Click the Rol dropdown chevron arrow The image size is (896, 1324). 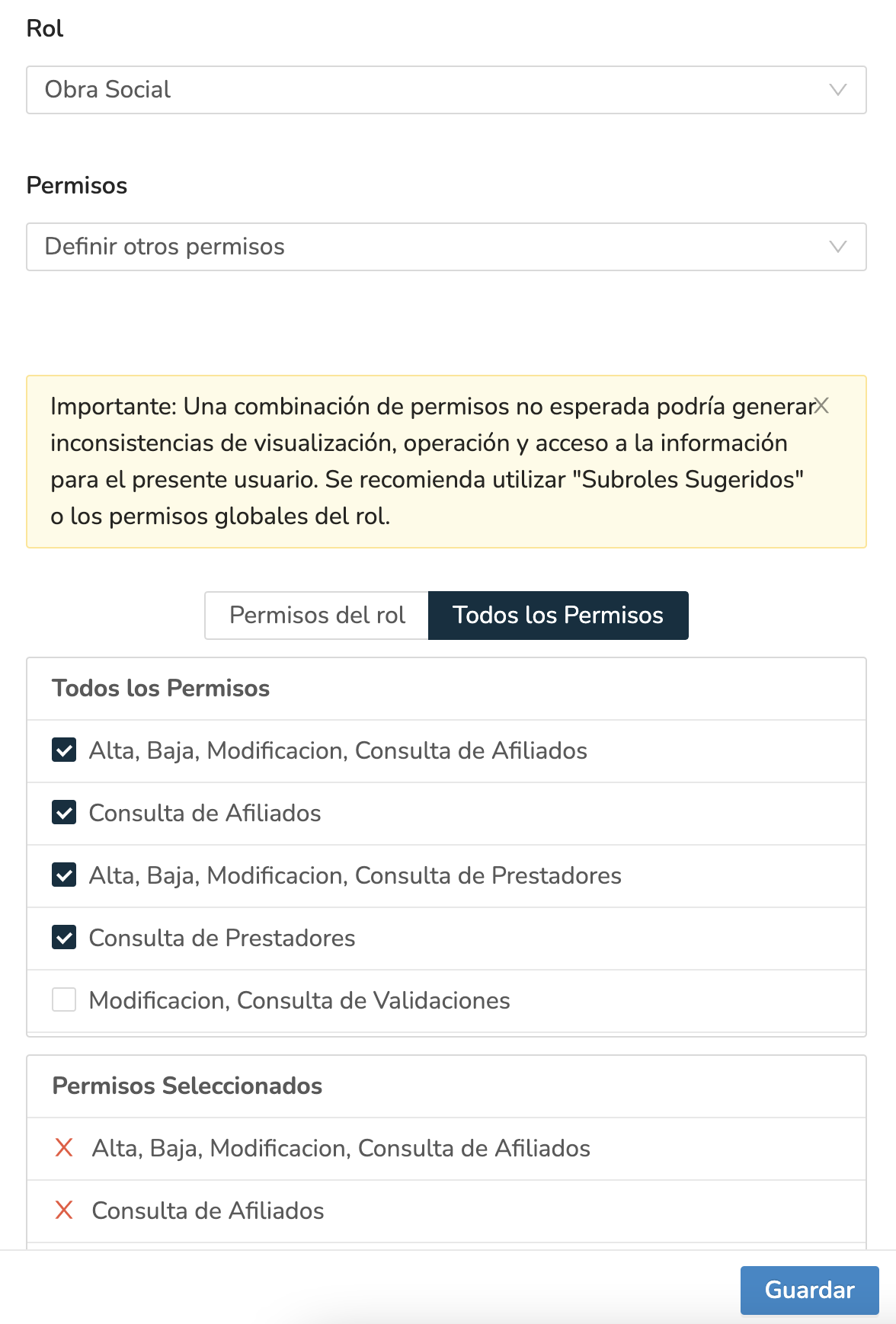(x=837, y=90)
